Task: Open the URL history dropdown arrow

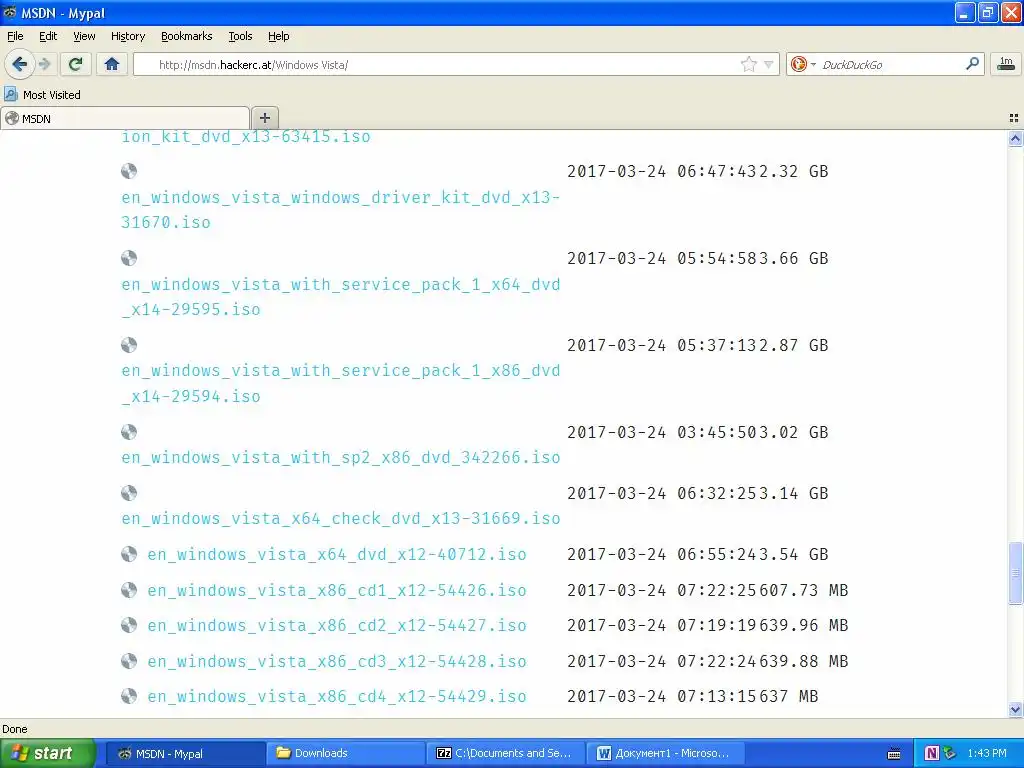Action: coord(769,64)
